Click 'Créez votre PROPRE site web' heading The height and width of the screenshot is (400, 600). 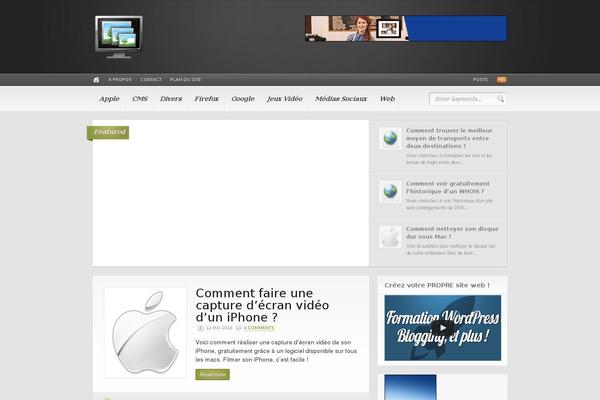point(437,285)
